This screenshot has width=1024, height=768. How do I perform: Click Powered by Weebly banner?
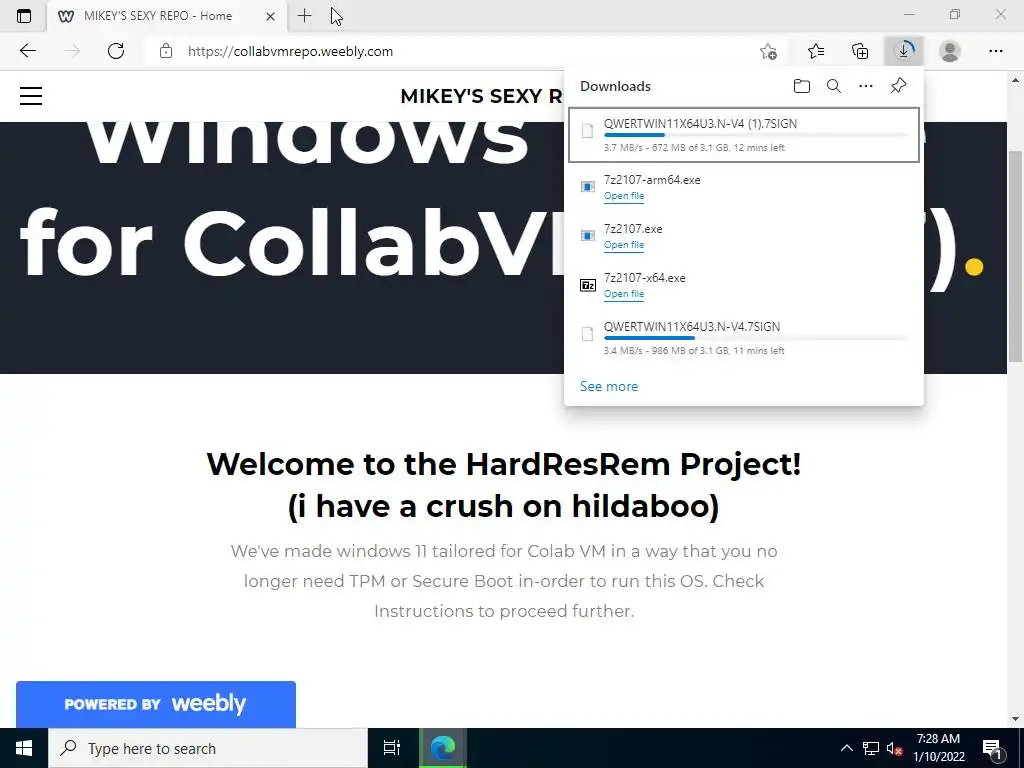click(155, 704)
